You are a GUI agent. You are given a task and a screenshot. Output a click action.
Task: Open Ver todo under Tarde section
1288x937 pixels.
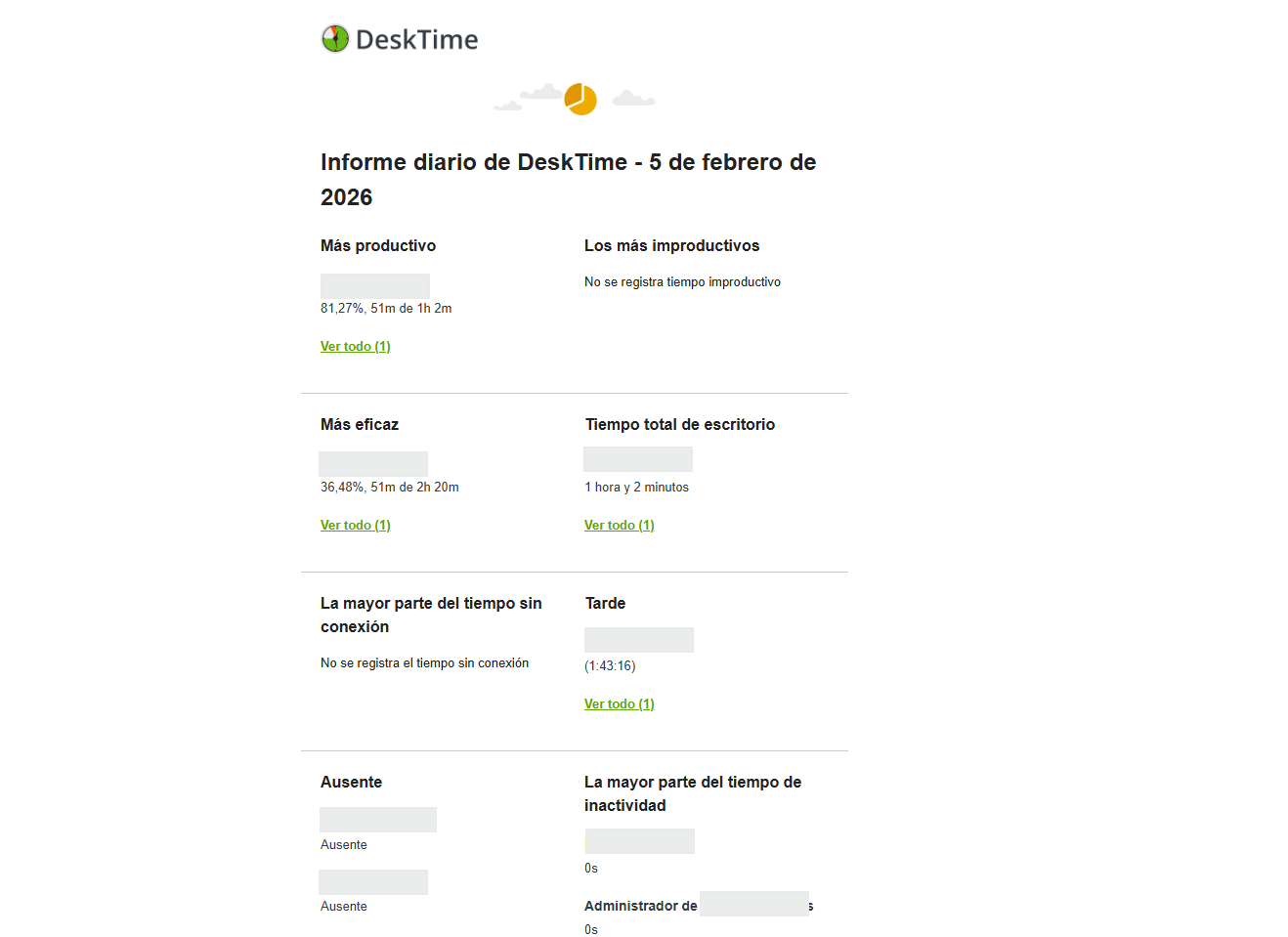click(620, 704)
